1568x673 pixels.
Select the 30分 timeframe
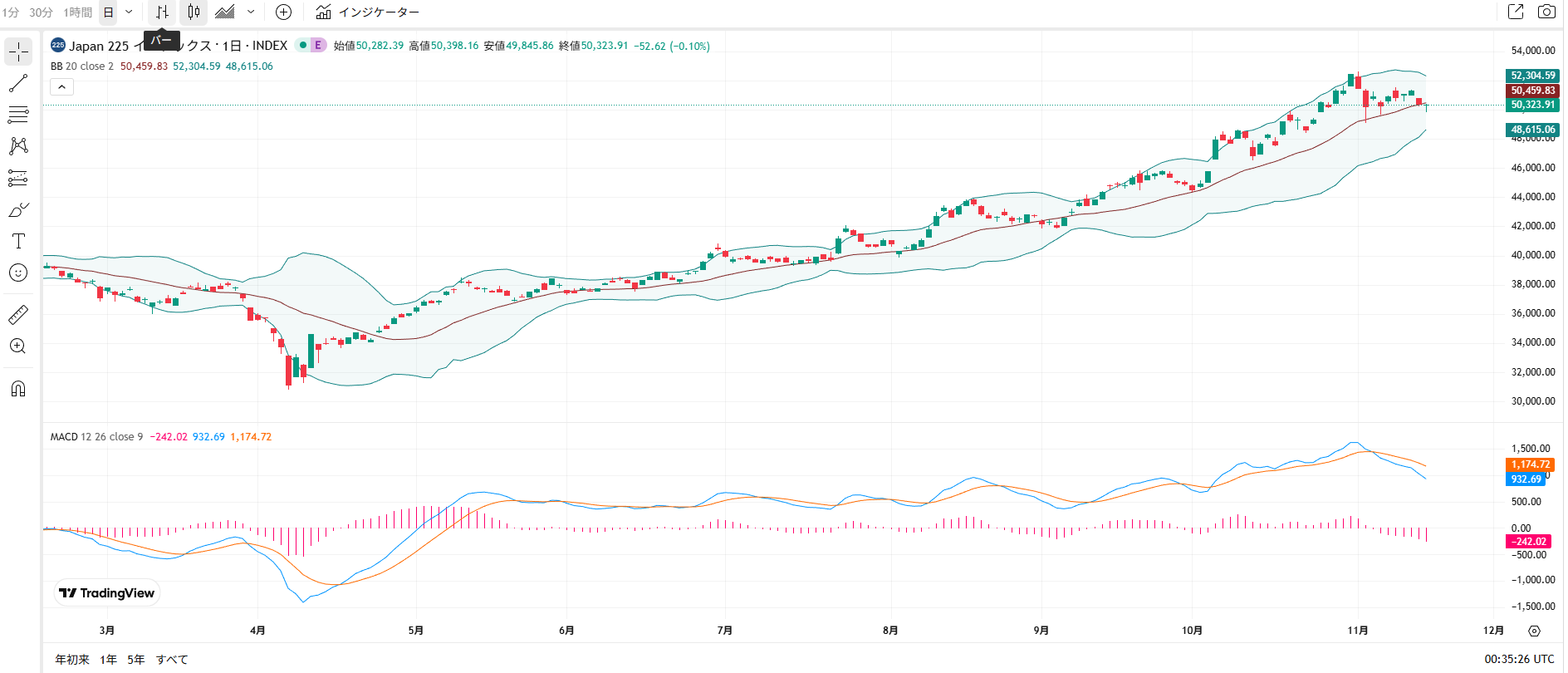(x=41, y=12)
